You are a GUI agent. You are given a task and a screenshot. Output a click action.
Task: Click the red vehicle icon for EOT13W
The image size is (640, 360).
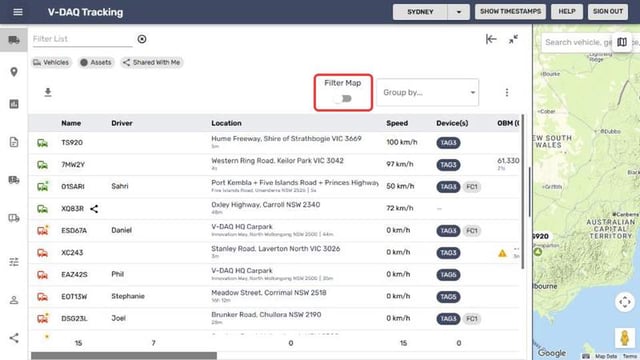(x=42, y=297)
